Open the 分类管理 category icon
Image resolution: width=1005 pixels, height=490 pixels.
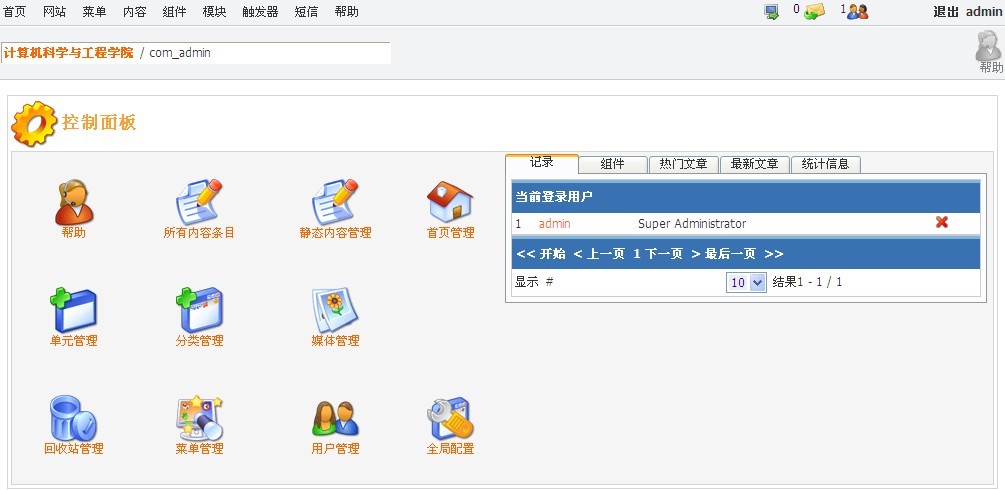point(199,311)
